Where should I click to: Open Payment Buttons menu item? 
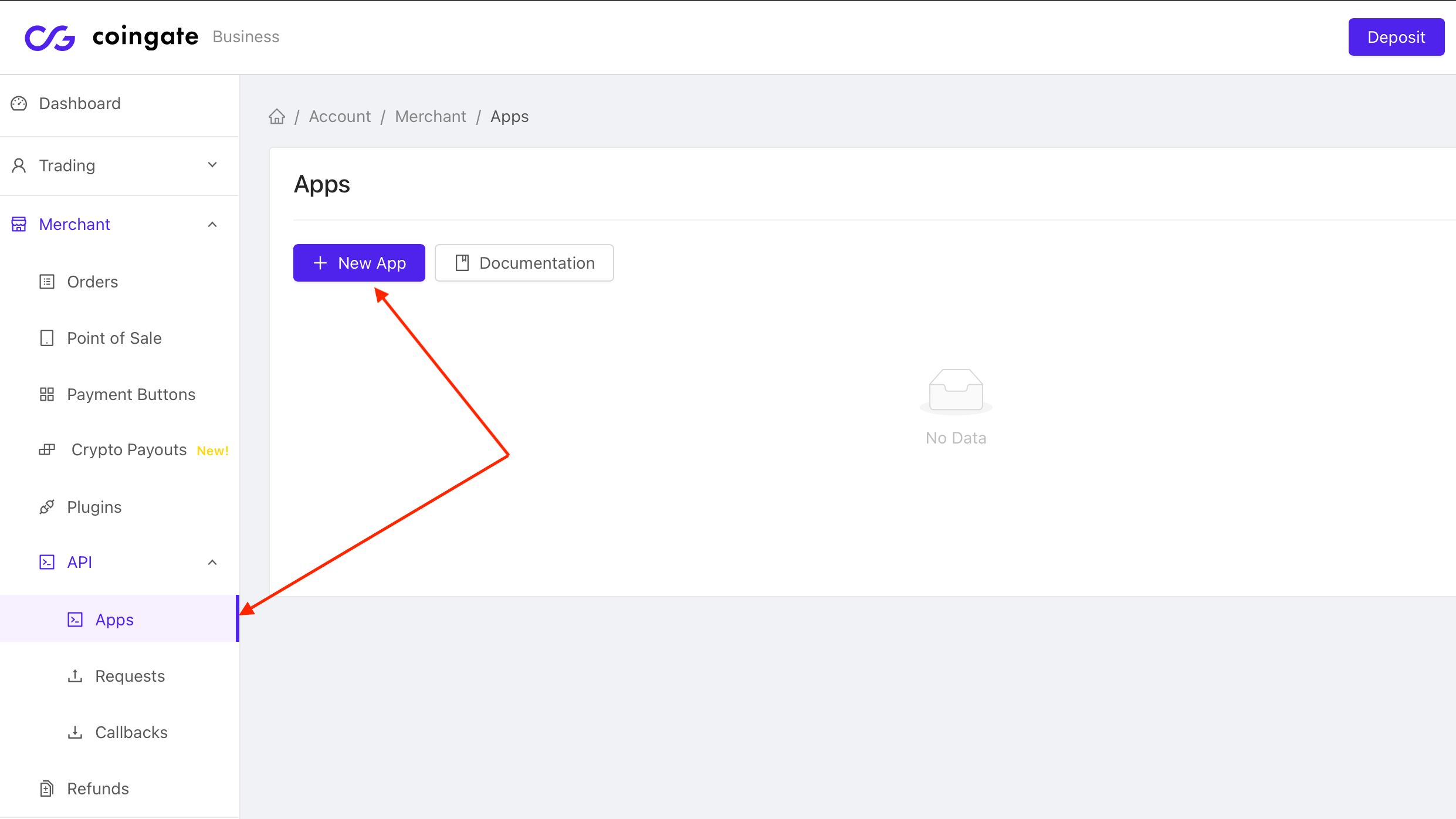[120, 394]
